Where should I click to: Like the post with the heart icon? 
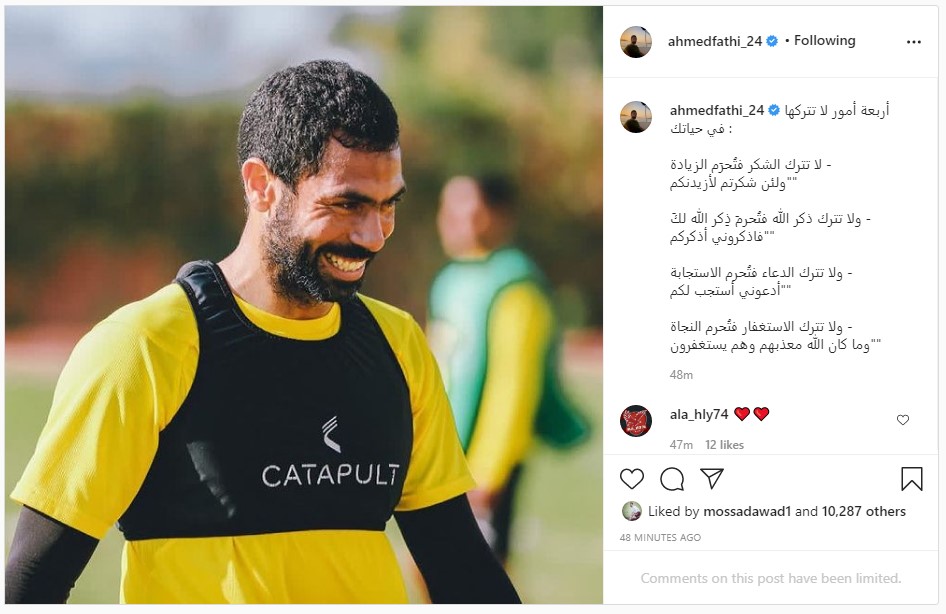point(632,479)
